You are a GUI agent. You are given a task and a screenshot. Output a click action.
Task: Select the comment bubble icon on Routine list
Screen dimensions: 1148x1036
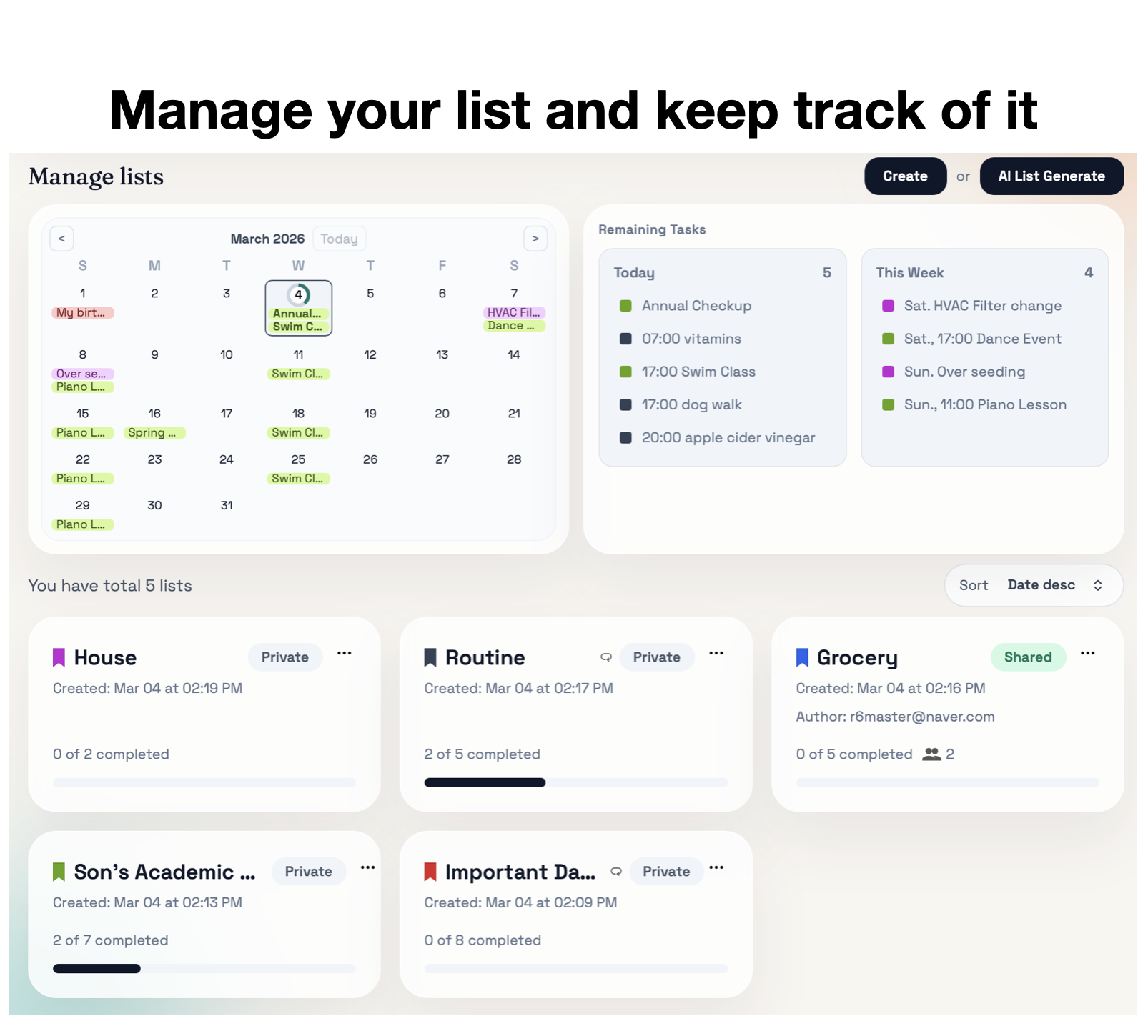[x=606, y=657]
